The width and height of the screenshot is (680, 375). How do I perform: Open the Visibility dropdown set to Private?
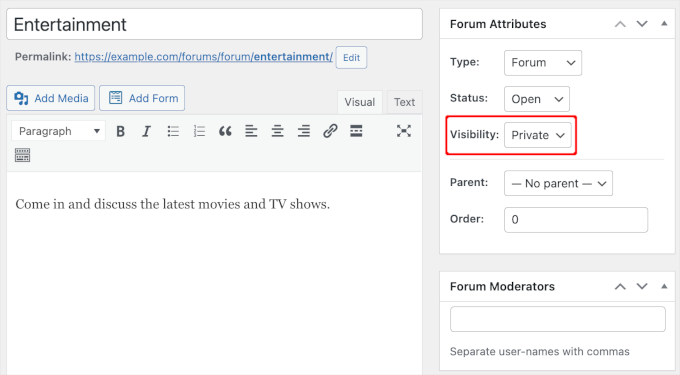click(x=538, y=135)
